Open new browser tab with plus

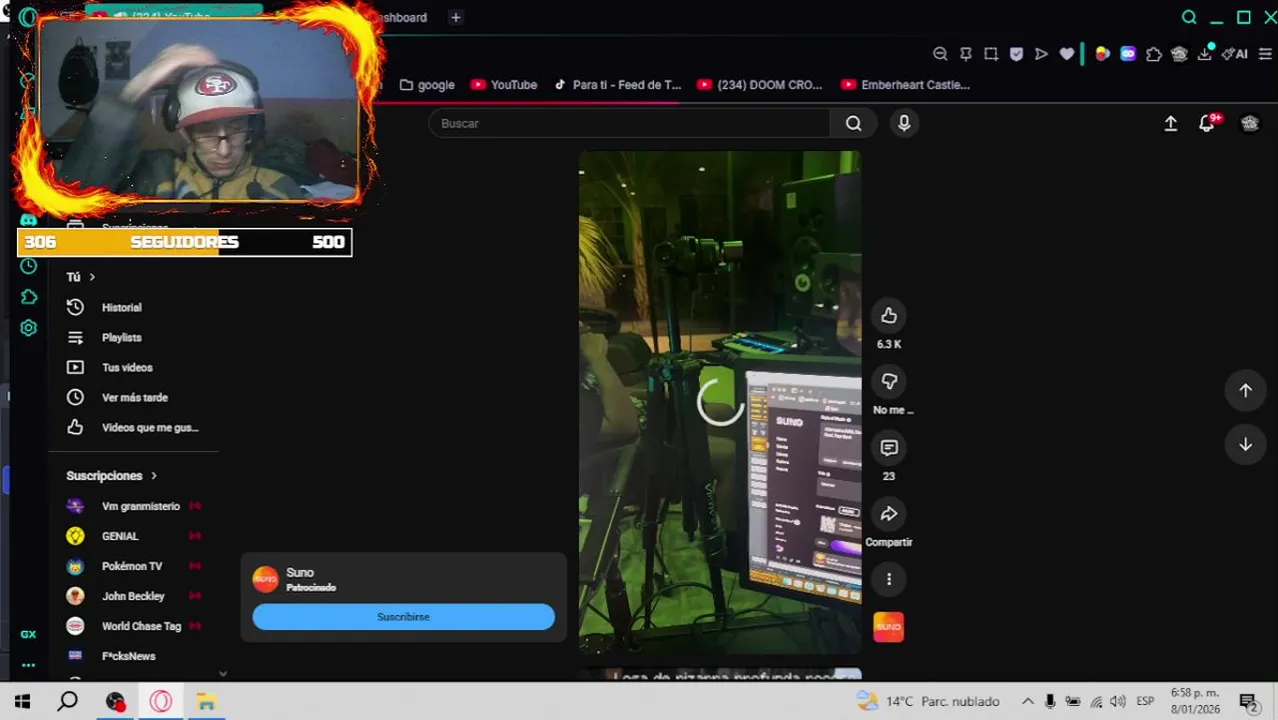(x=455, y=17)
